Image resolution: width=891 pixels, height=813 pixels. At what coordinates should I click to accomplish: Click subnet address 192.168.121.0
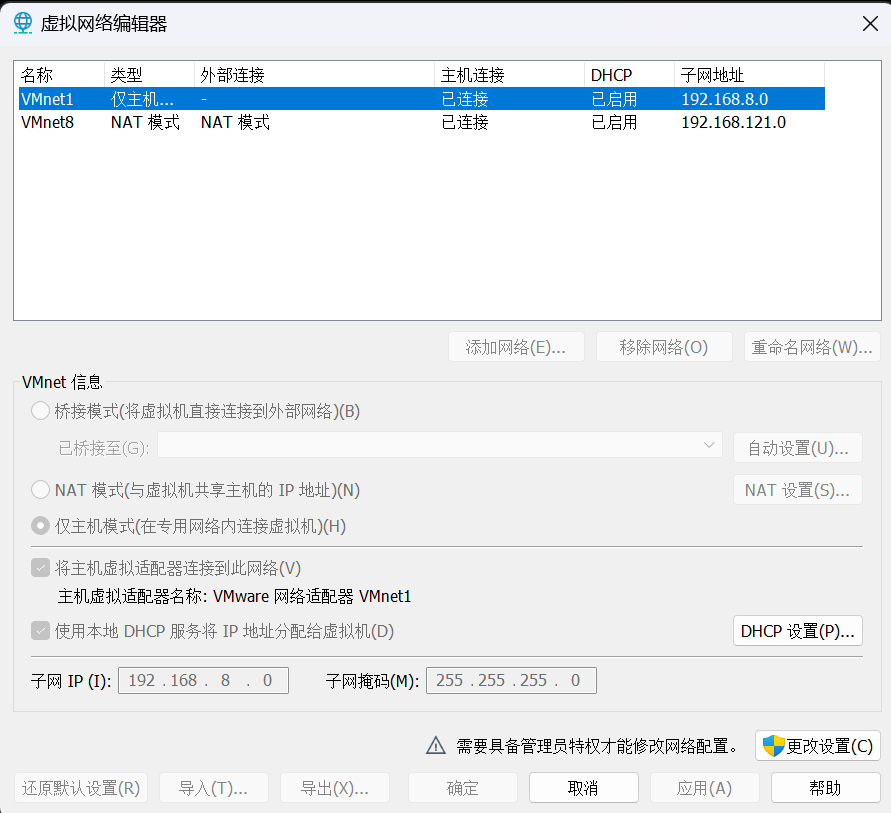click(x=734, y=122)
